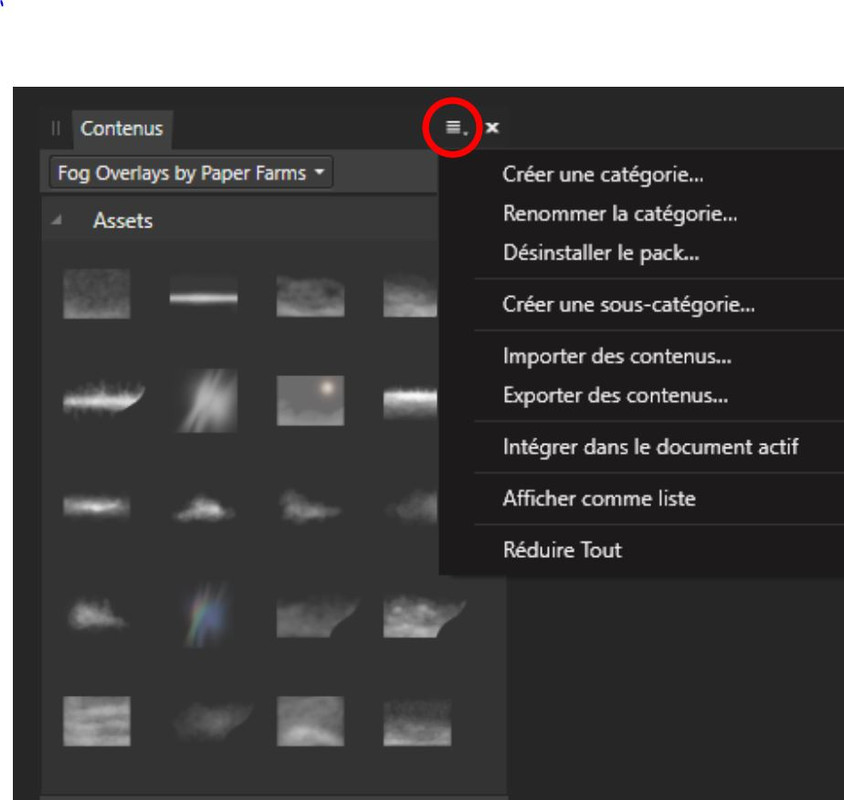Screen dimensions: 844x800
Task: Click the Assets subcategory label
Action: (x=123, y=221)
